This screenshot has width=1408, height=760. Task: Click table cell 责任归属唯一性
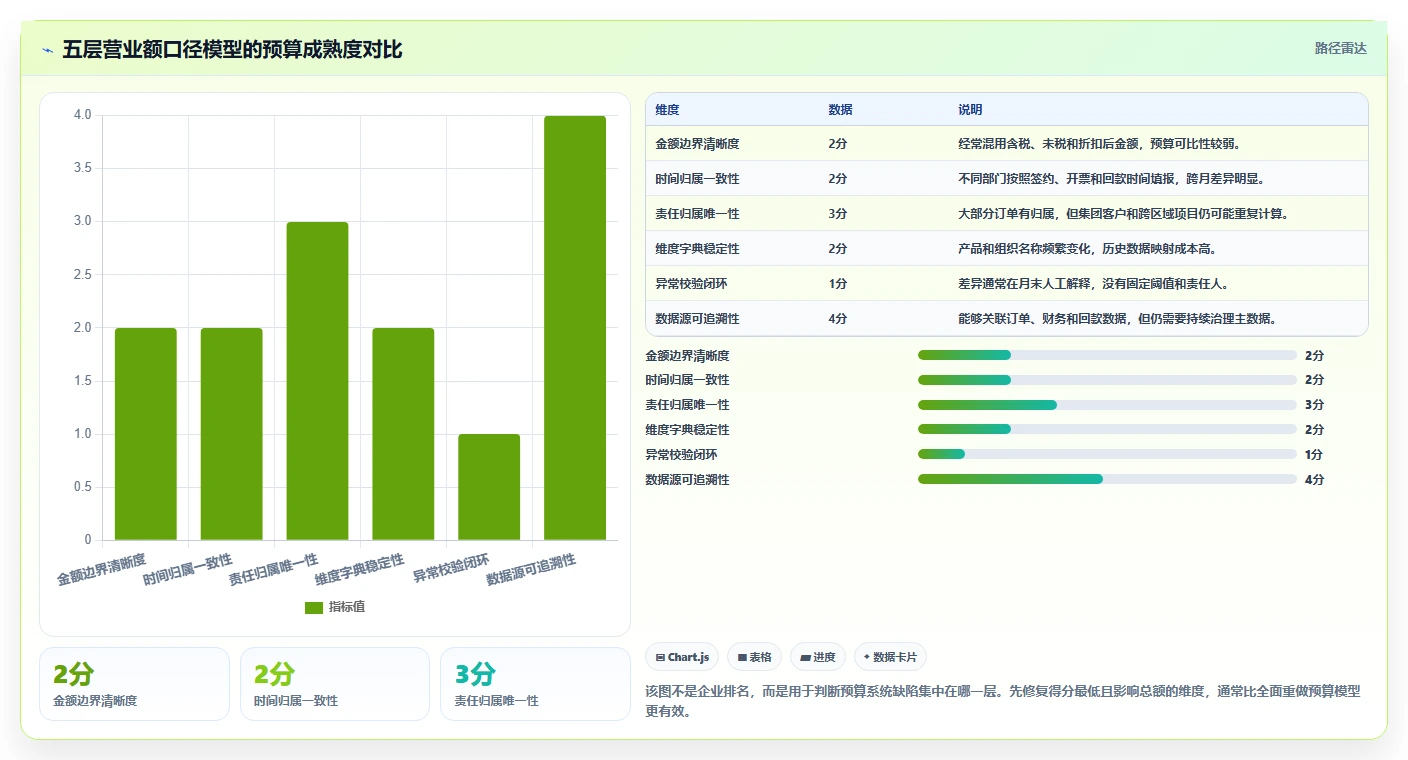click(x=697, y=214)
